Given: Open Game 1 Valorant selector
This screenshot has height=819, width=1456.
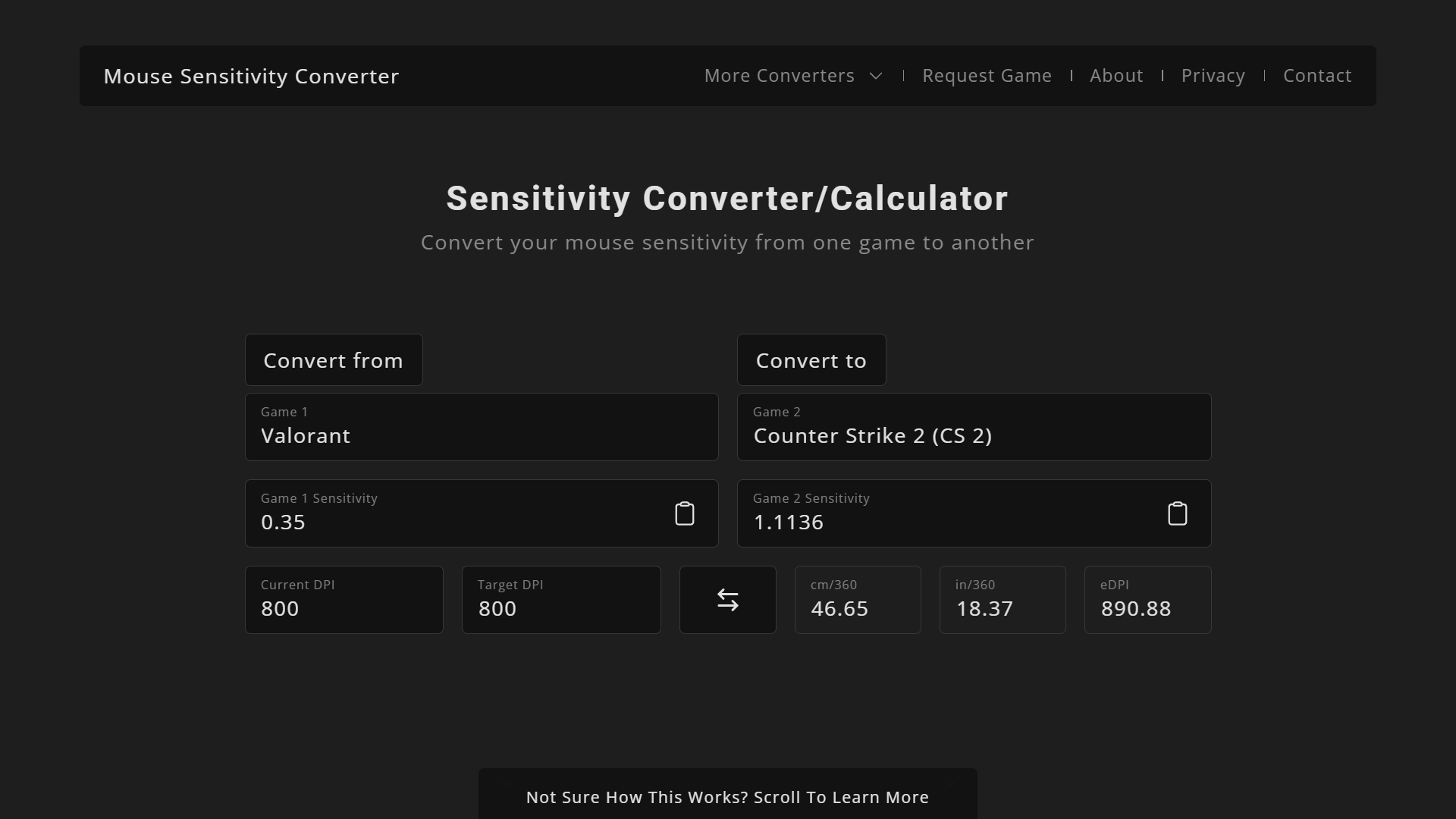Looking at the screenshot, I should tap(481, 427).
